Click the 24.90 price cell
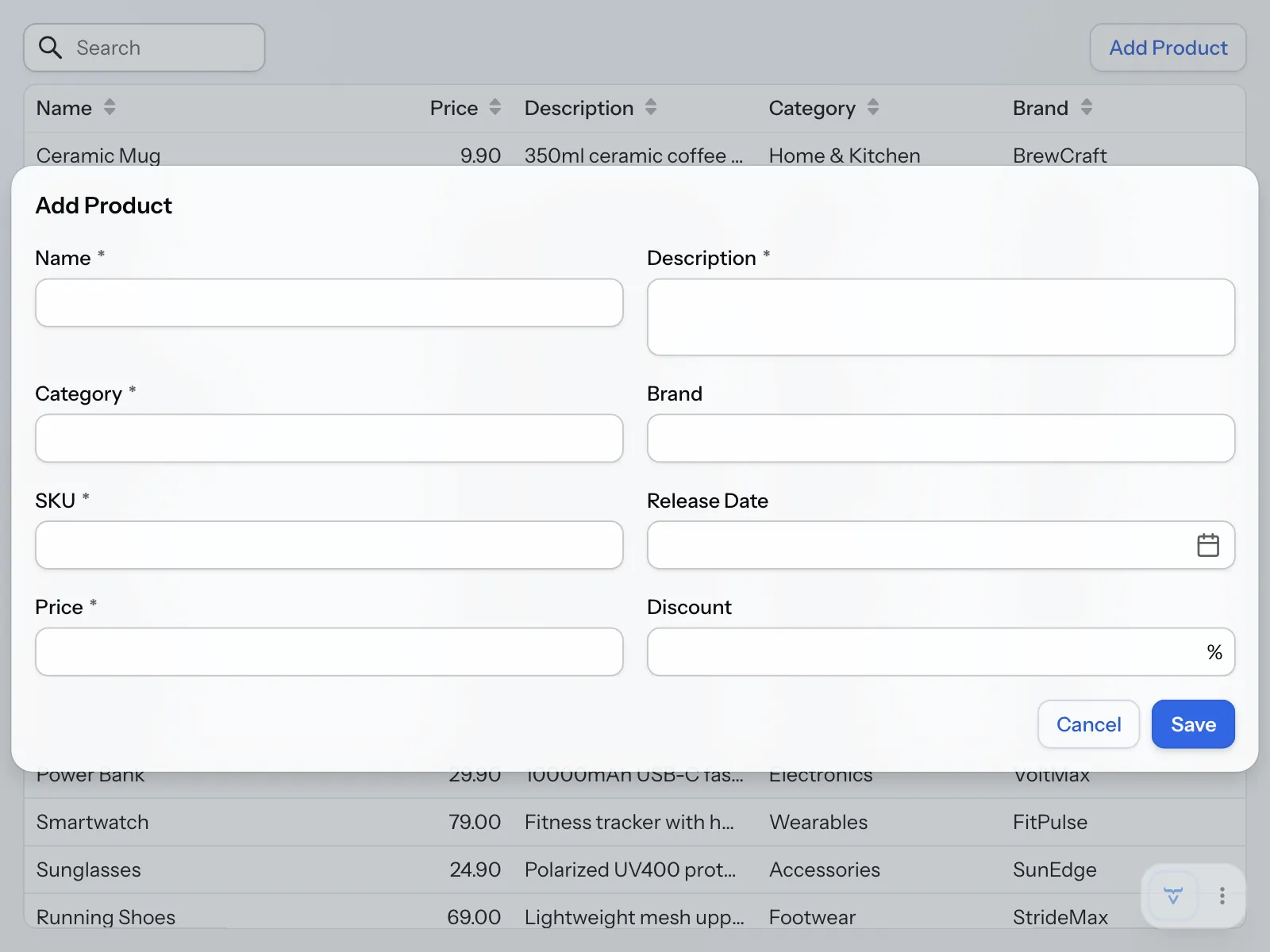 point(475,869)
